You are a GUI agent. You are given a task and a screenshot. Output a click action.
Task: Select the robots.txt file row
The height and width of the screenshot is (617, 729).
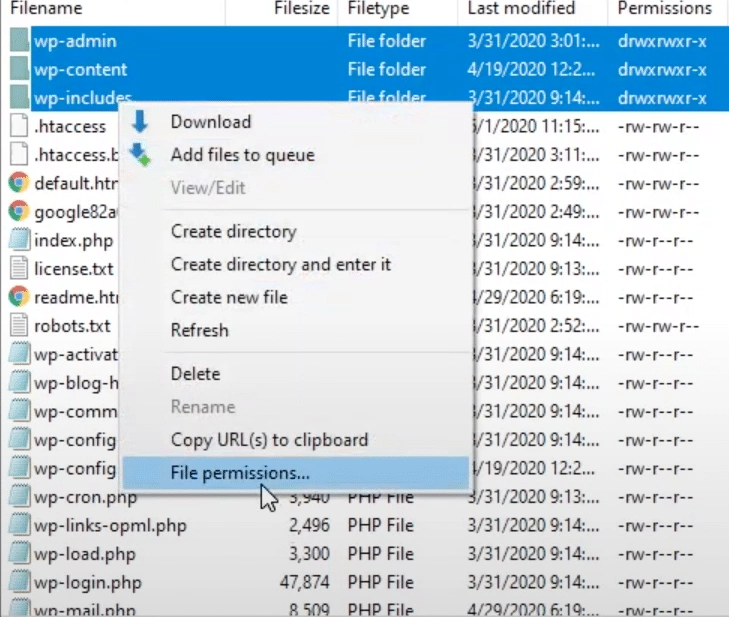coord(72,325)
